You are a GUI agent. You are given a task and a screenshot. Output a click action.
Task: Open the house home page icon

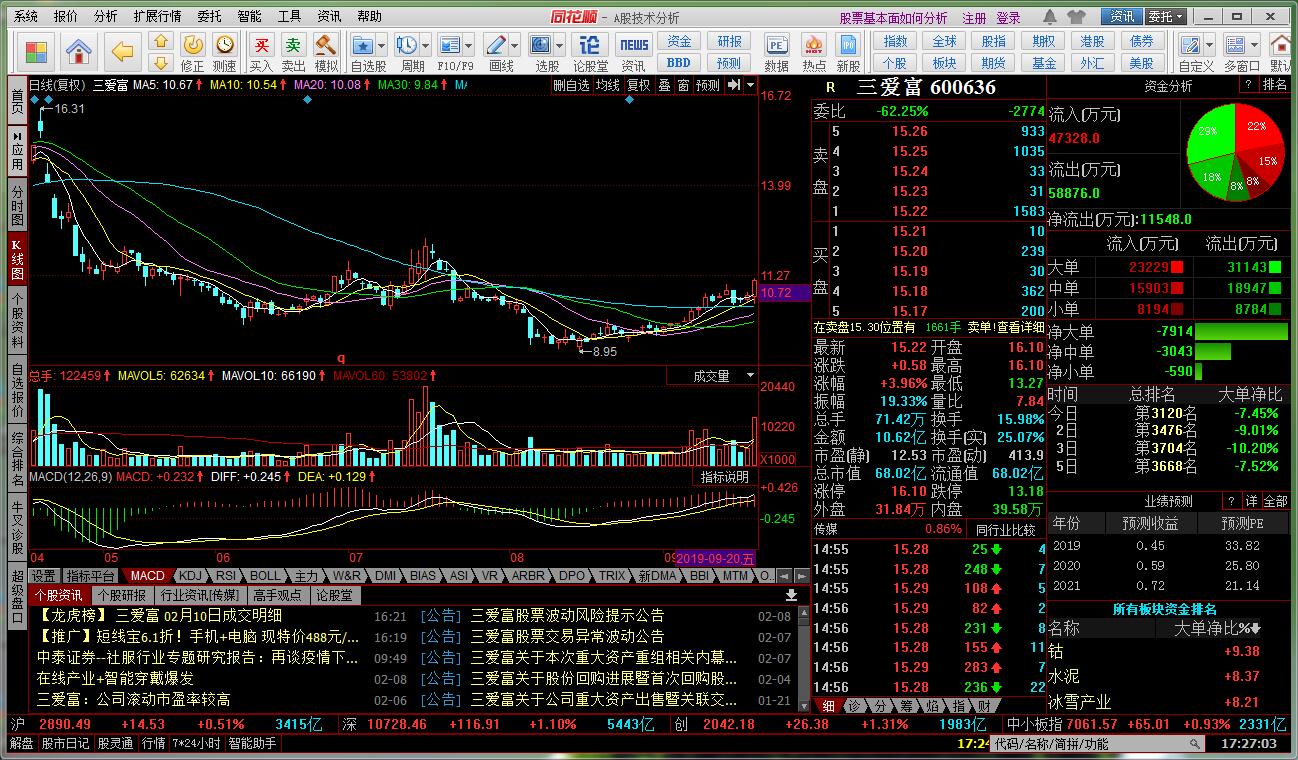79,51
